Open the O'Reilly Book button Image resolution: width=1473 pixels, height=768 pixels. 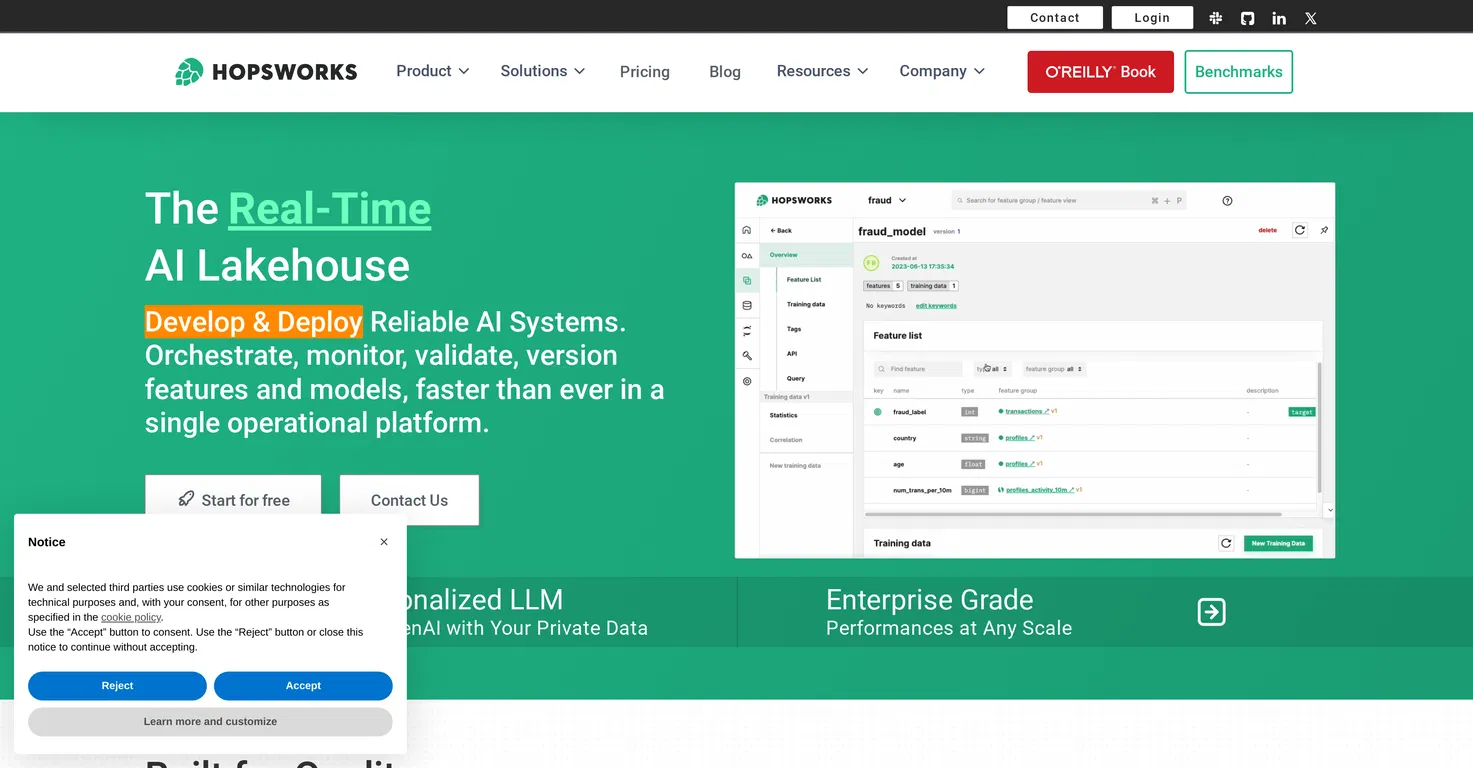1101,72
